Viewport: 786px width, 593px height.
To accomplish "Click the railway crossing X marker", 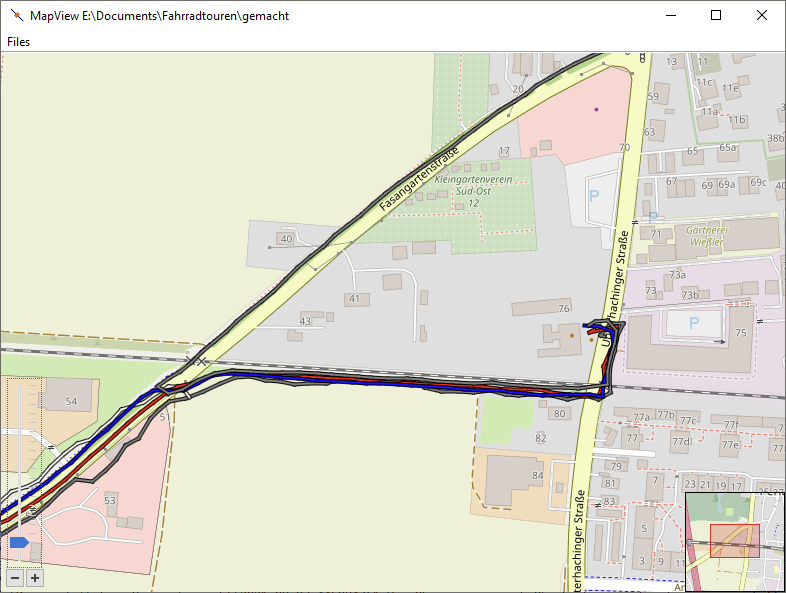I will click(x=202, y=361).
